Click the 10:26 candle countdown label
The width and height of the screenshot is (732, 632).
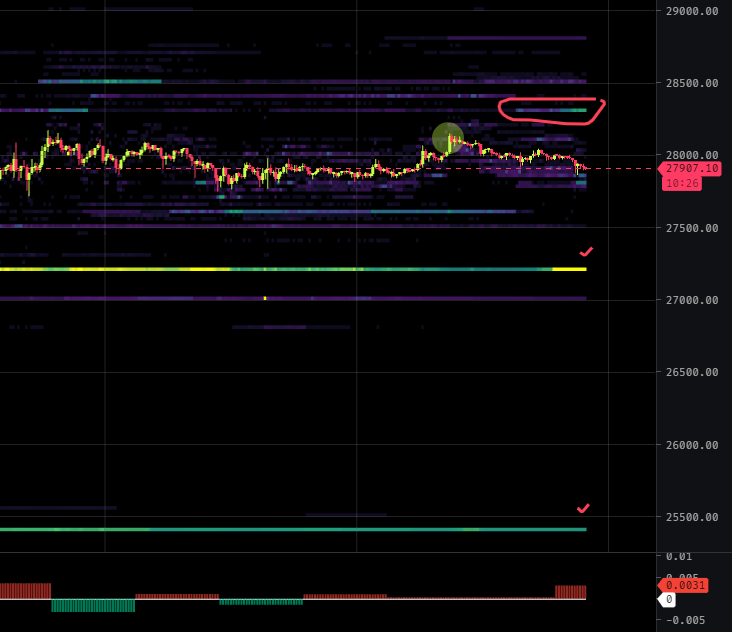[x=682, y=183]
